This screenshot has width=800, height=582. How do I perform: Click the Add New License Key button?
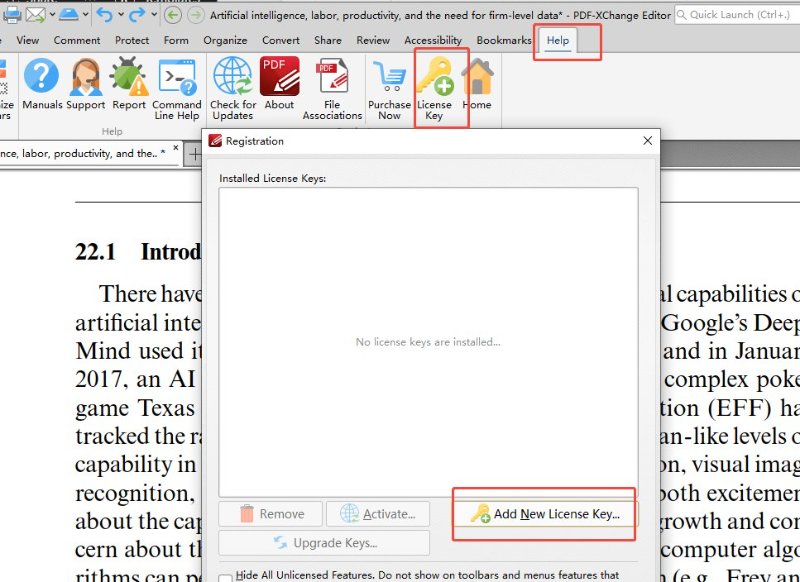point(545,514)
